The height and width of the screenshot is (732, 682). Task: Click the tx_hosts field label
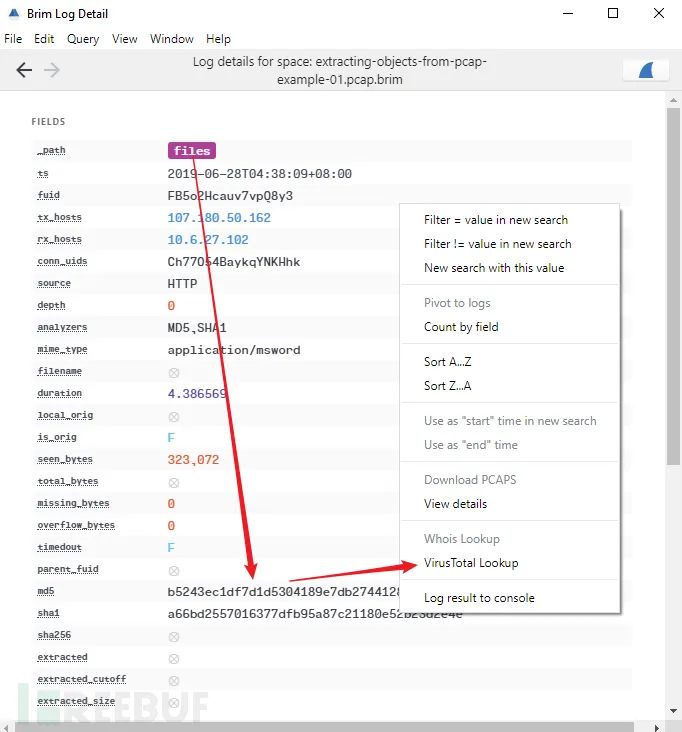[59, 217]
